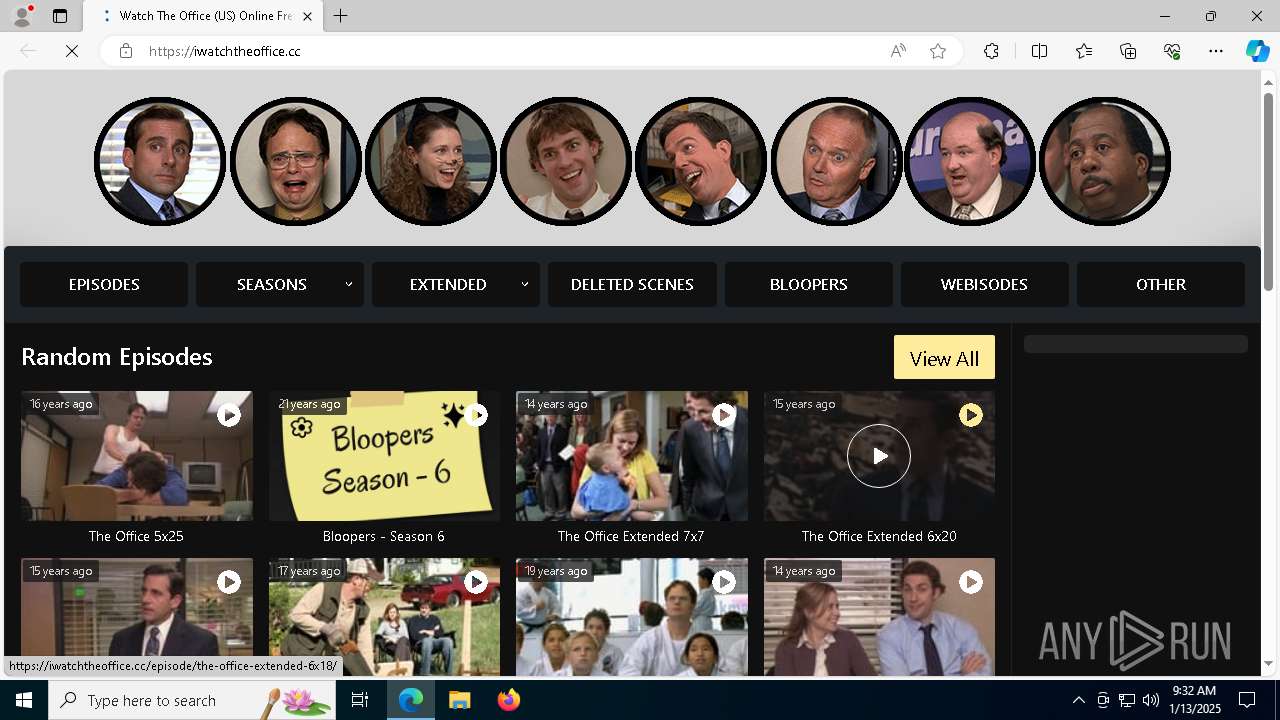
Task: Open Browser essentials heart icon
Action: (1172, 51)
